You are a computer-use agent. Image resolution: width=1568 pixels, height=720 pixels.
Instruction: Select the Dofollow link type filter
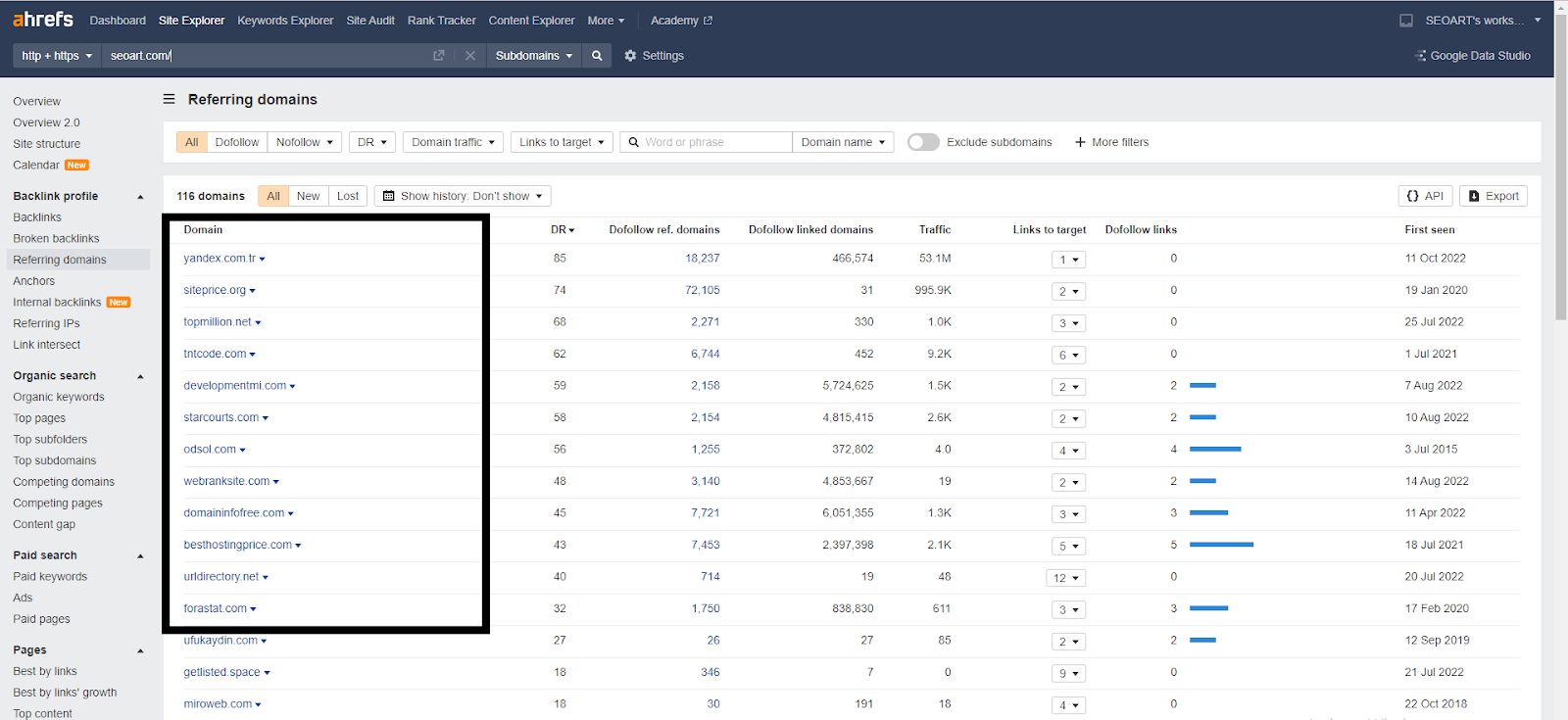pyautogui.click(x=237, y=142)
